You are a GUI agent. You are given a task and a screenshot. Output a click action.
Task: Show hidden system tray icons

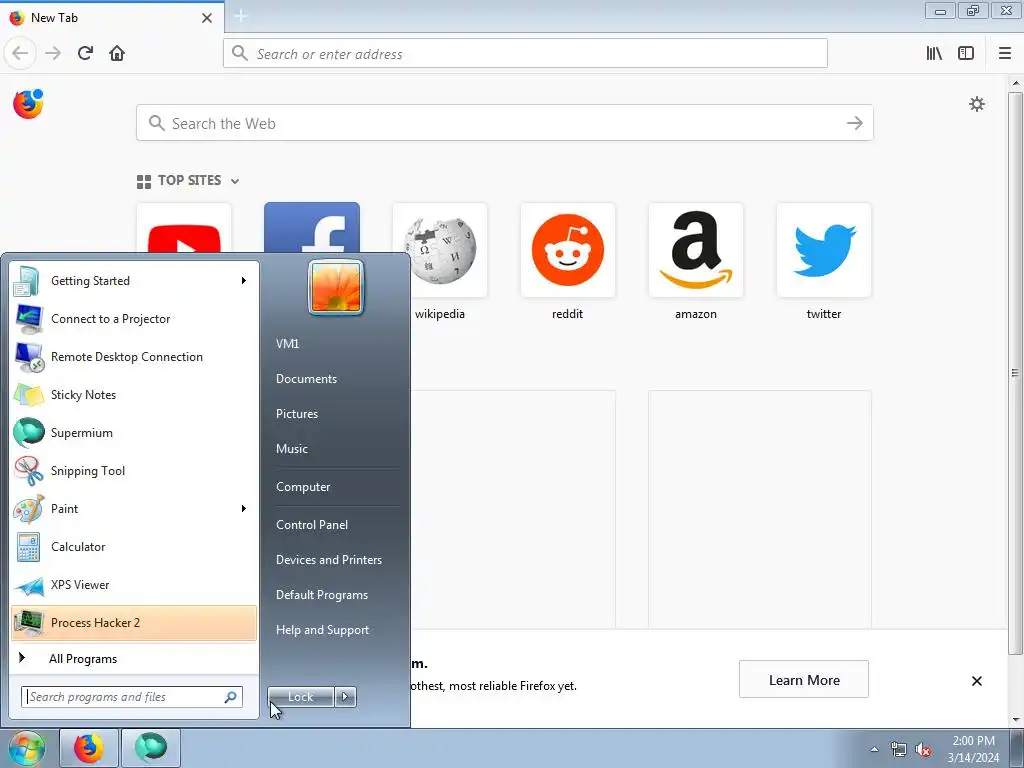pyautogui.click(x=874, y=749)
